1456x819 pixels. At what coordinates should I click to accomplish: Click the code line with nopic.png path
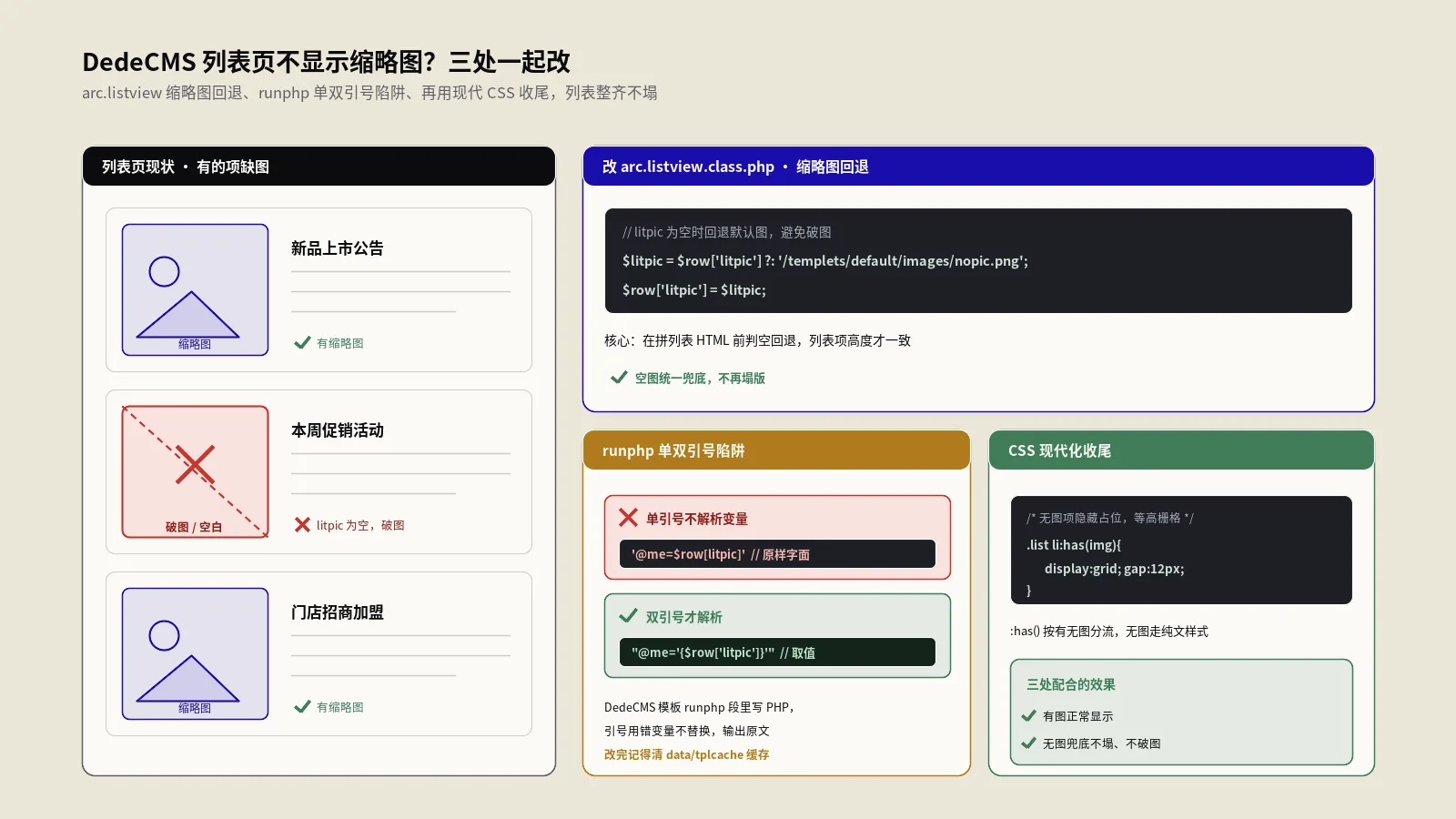pos(825,261)
